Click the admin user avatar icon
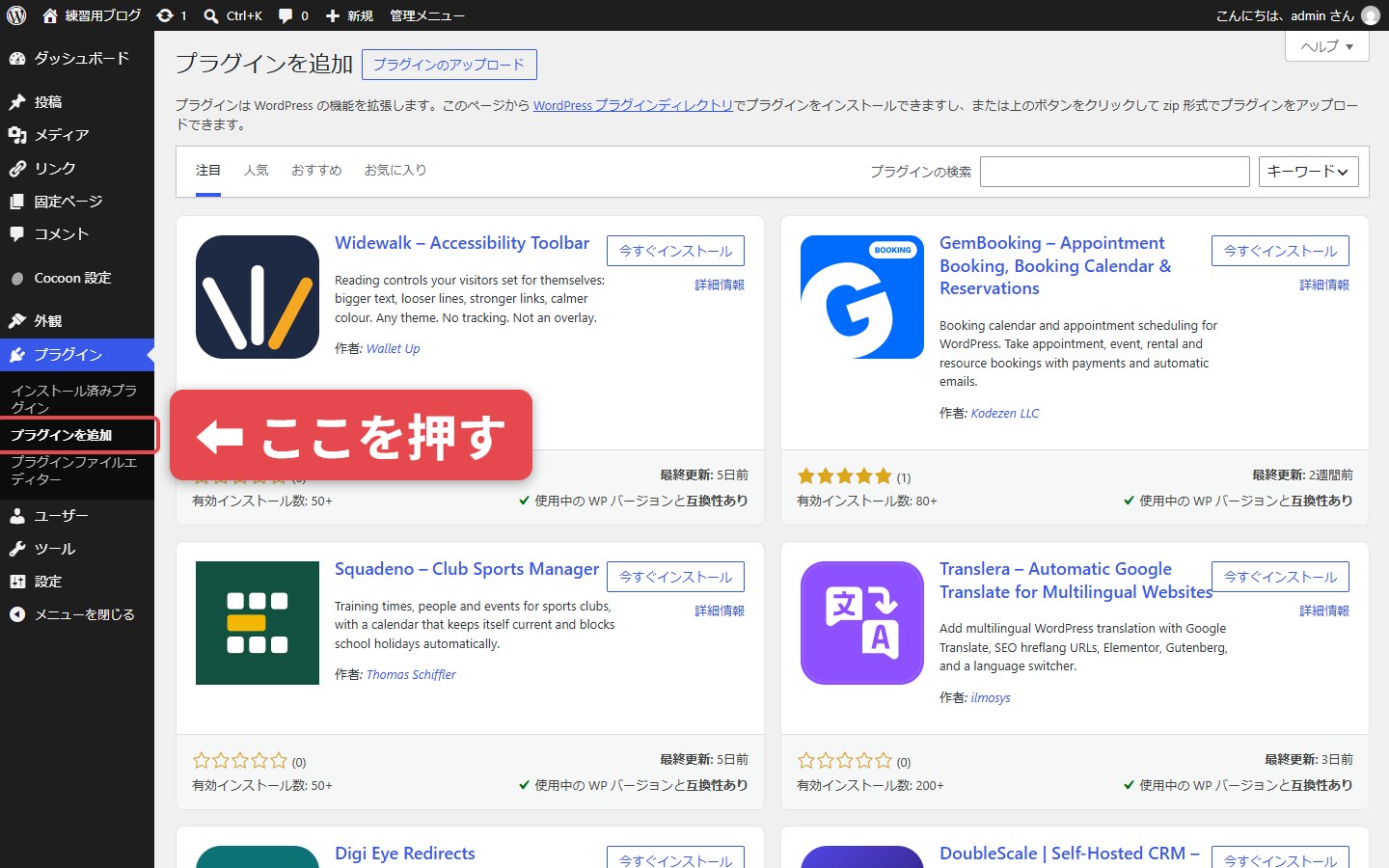Screen dimensions: 1389x868 1370,15
